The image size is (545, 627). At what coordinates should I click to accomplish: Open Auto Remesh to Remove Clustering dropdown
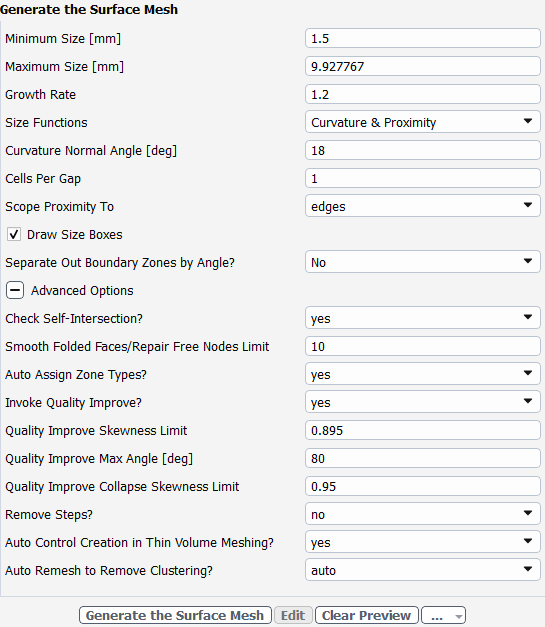click(x=423, y=570)
